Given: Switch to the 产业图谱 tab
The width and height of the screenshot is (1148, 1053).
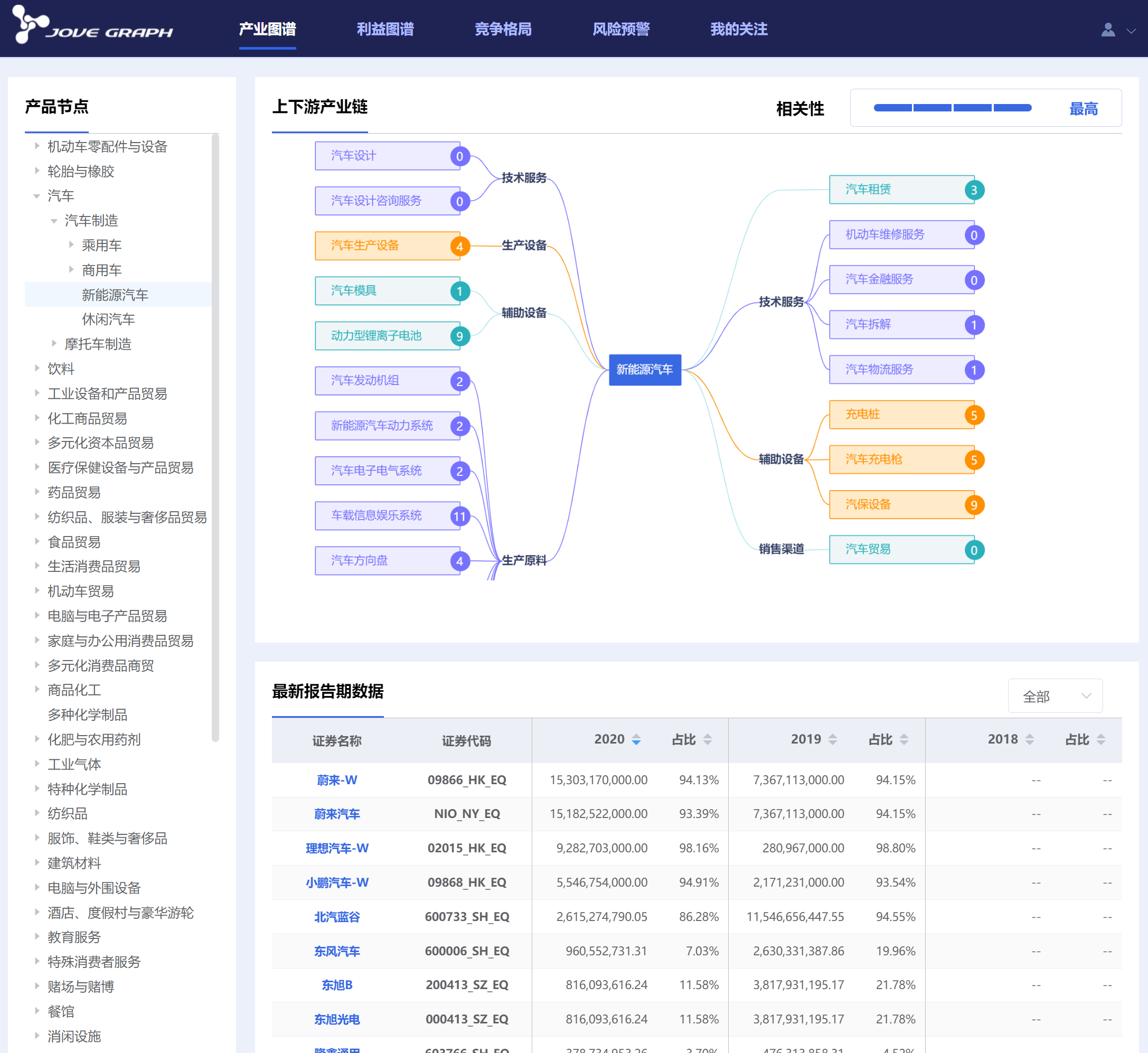Looking at the screenshot, I should 267,29.
